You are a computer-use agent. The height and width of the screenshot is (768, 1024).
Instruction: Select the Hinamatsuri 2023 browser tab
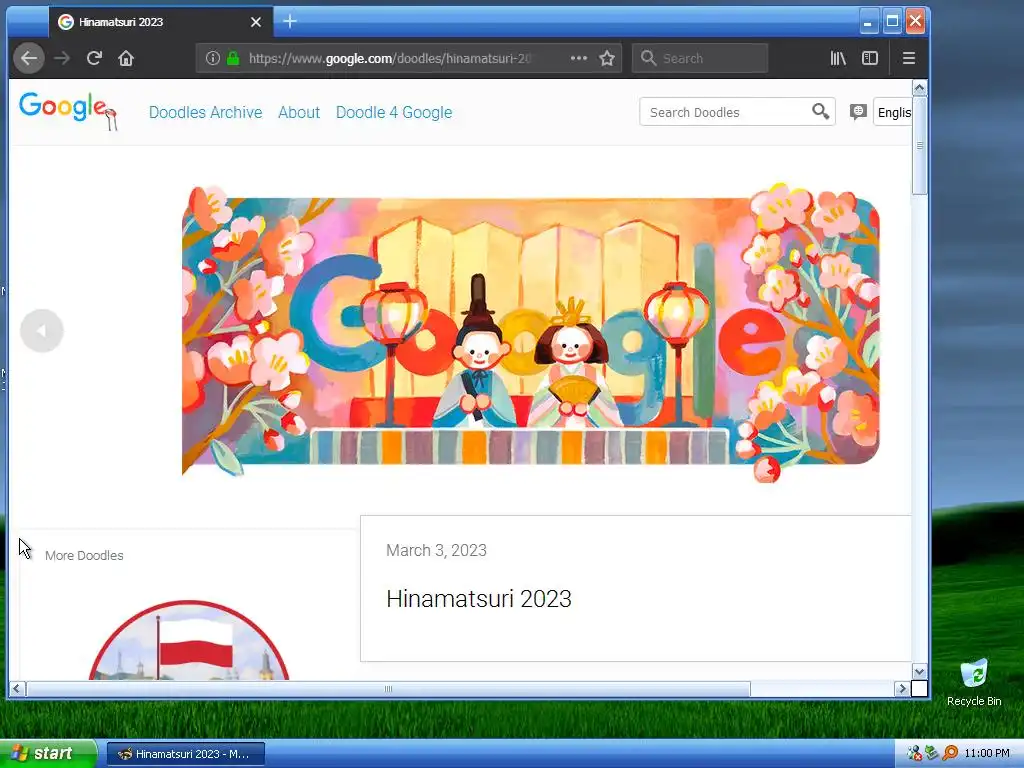(160, 22)
